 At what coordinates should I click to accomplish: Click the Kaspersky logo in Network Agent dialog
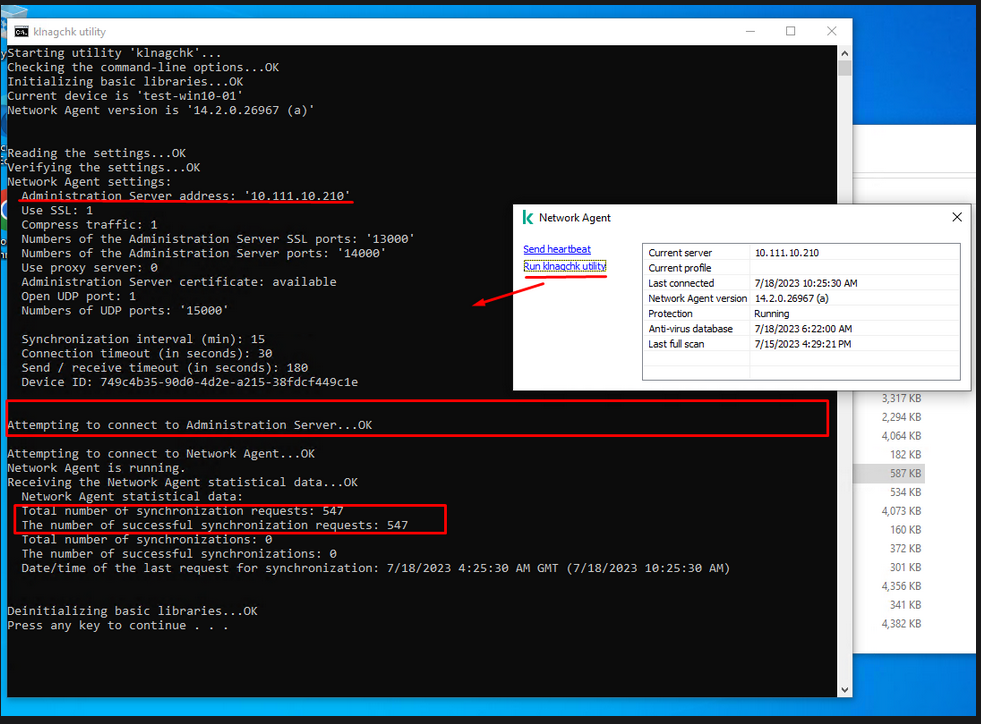coord(527,218)
